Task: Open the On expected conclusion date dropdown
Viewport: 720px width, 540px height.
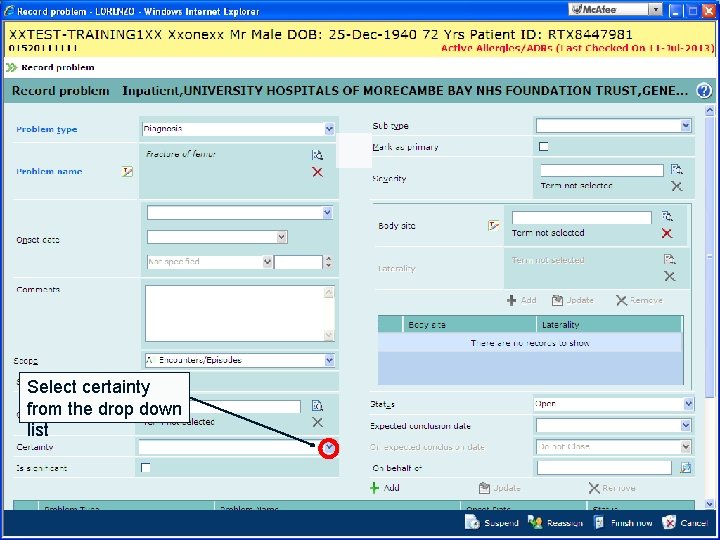Action: click(685, 446)
